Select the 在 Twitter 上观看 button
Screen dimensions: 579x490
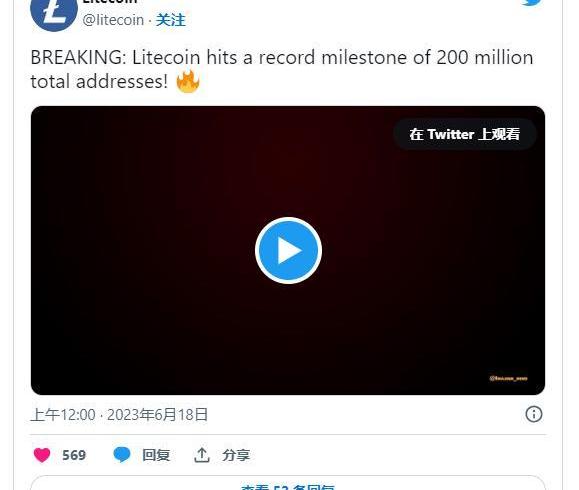(465, 134)
